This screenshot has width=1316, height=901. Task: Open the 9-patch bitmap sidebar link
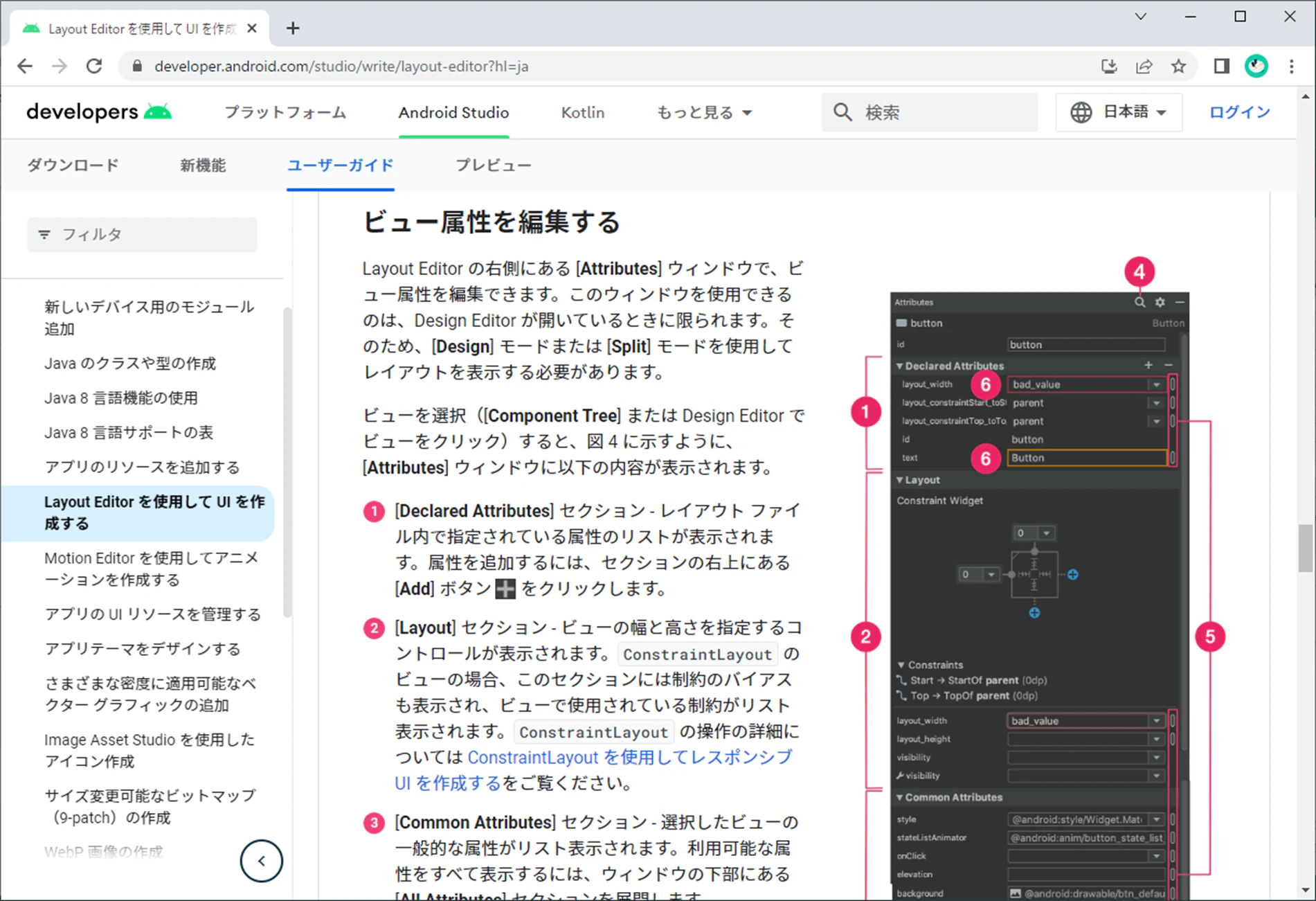click(x=150, y=807)
